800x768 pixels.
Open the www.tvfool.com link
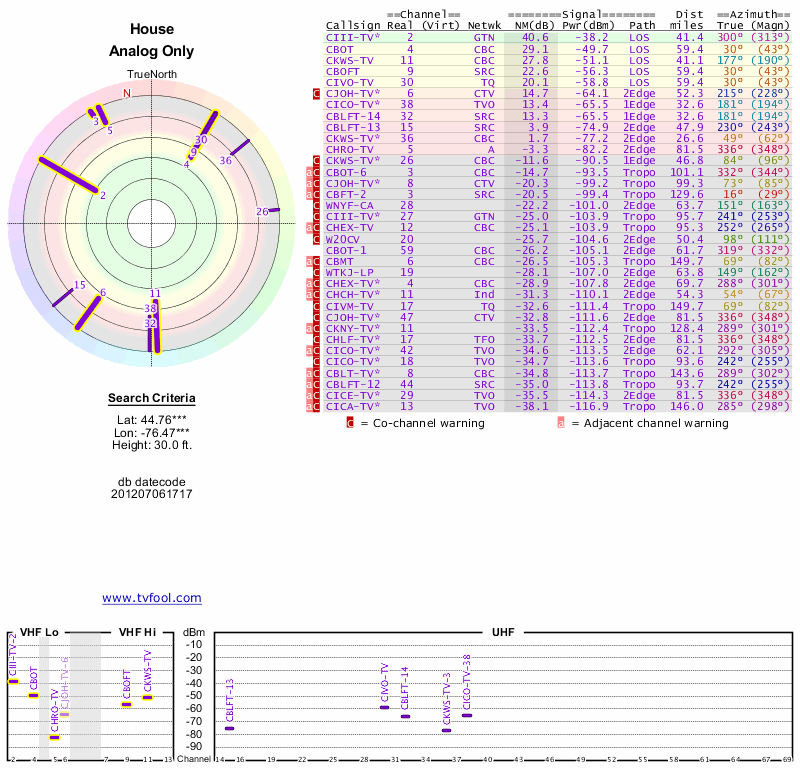[x=151, y=598]
